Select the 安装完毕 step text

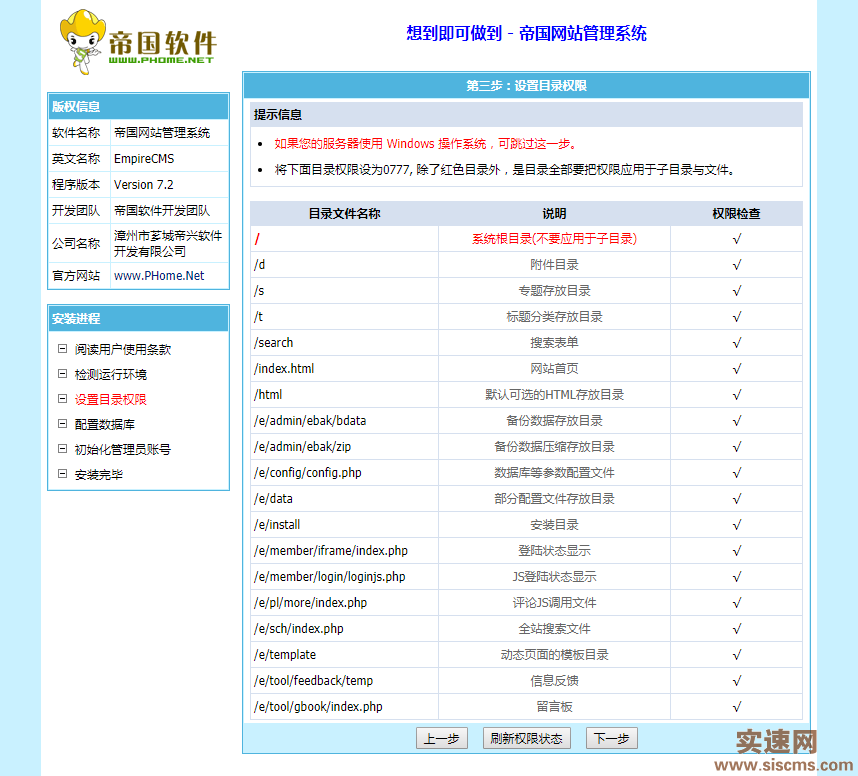[x=98, y=474]
